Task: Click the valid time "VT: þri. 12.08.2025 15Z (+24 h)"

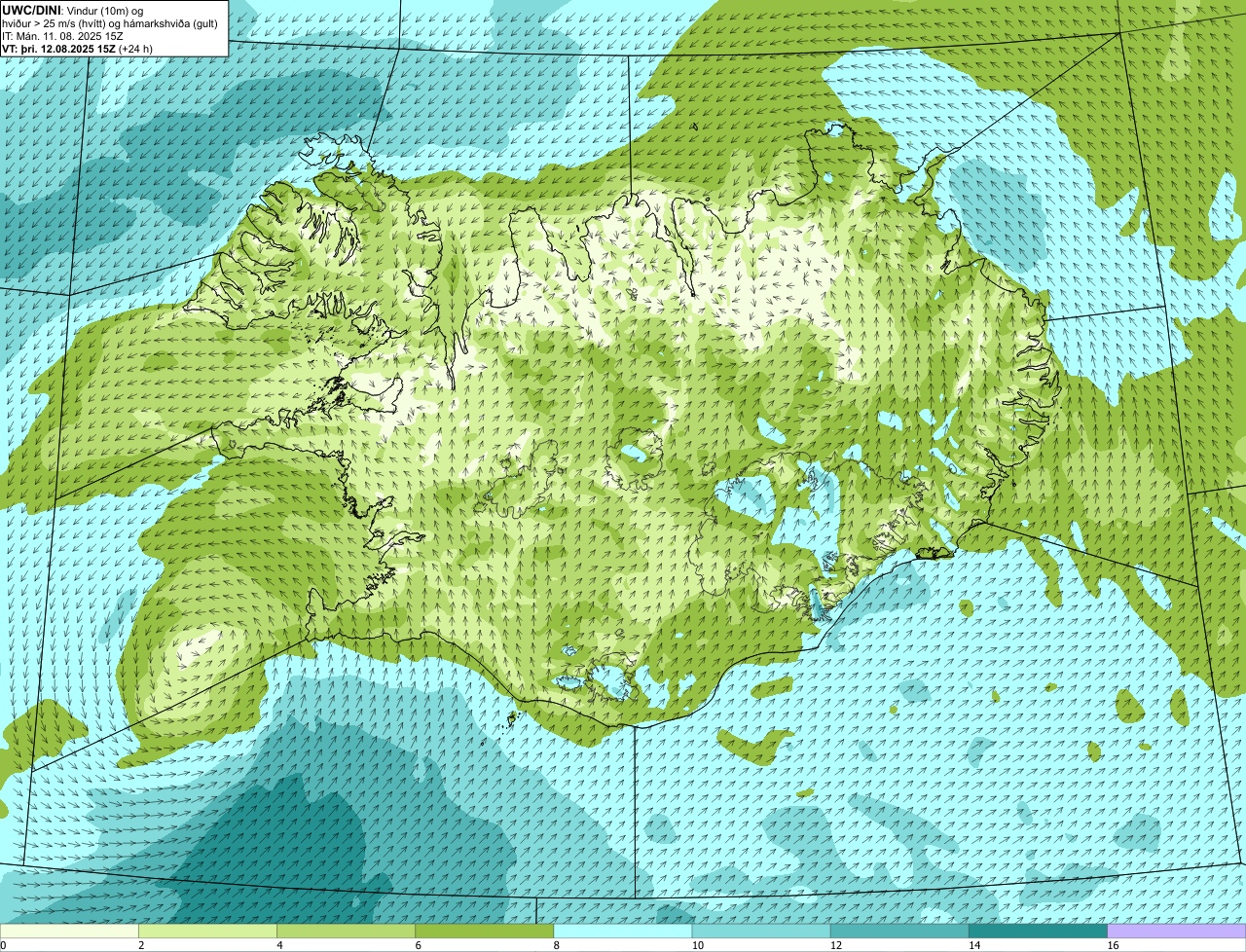Action: click(x=77, y=48)
